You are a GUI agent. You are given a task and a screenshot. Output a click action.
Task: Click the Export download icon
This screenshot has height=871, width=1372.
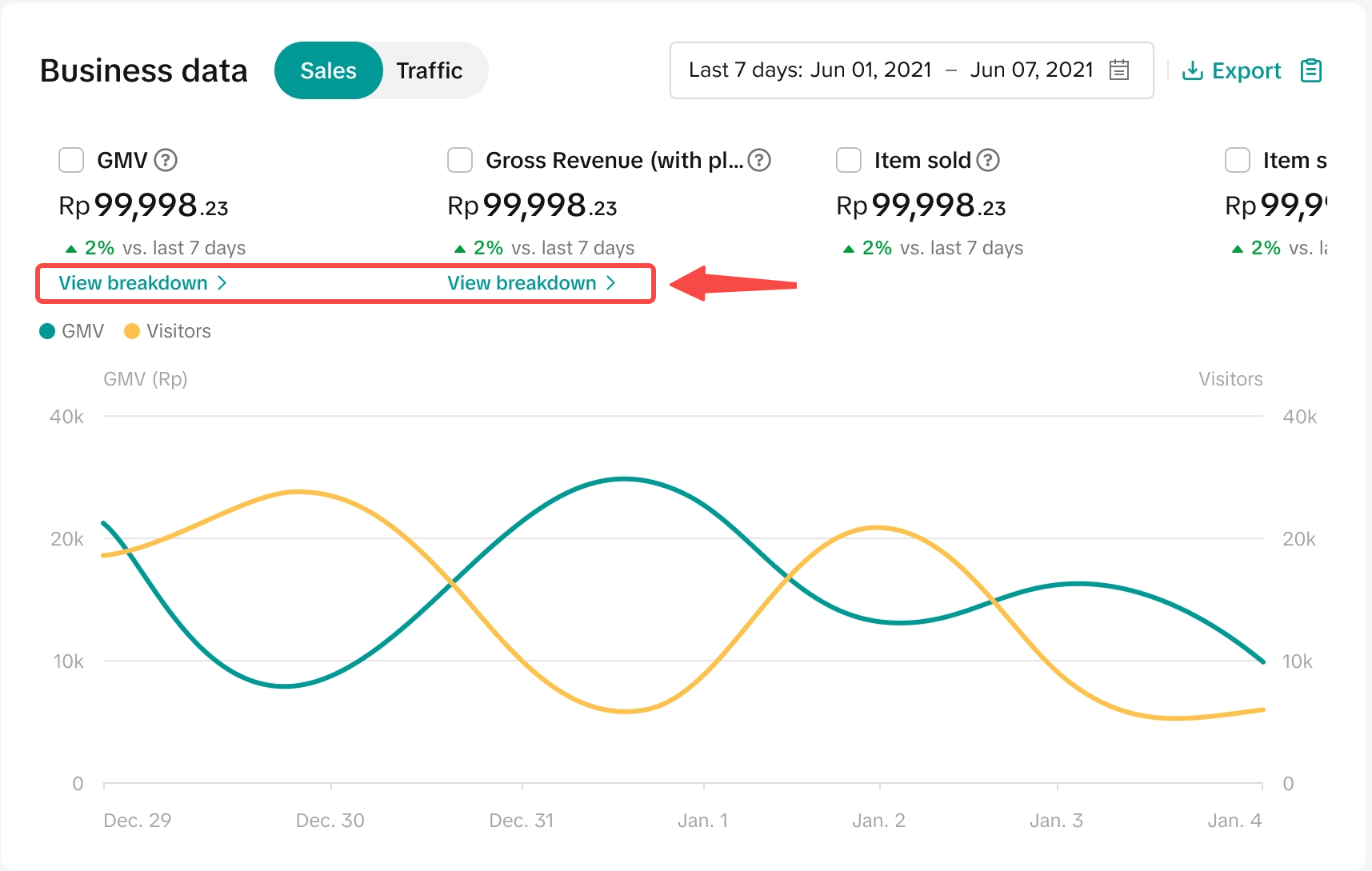(x=1192, y=71)
